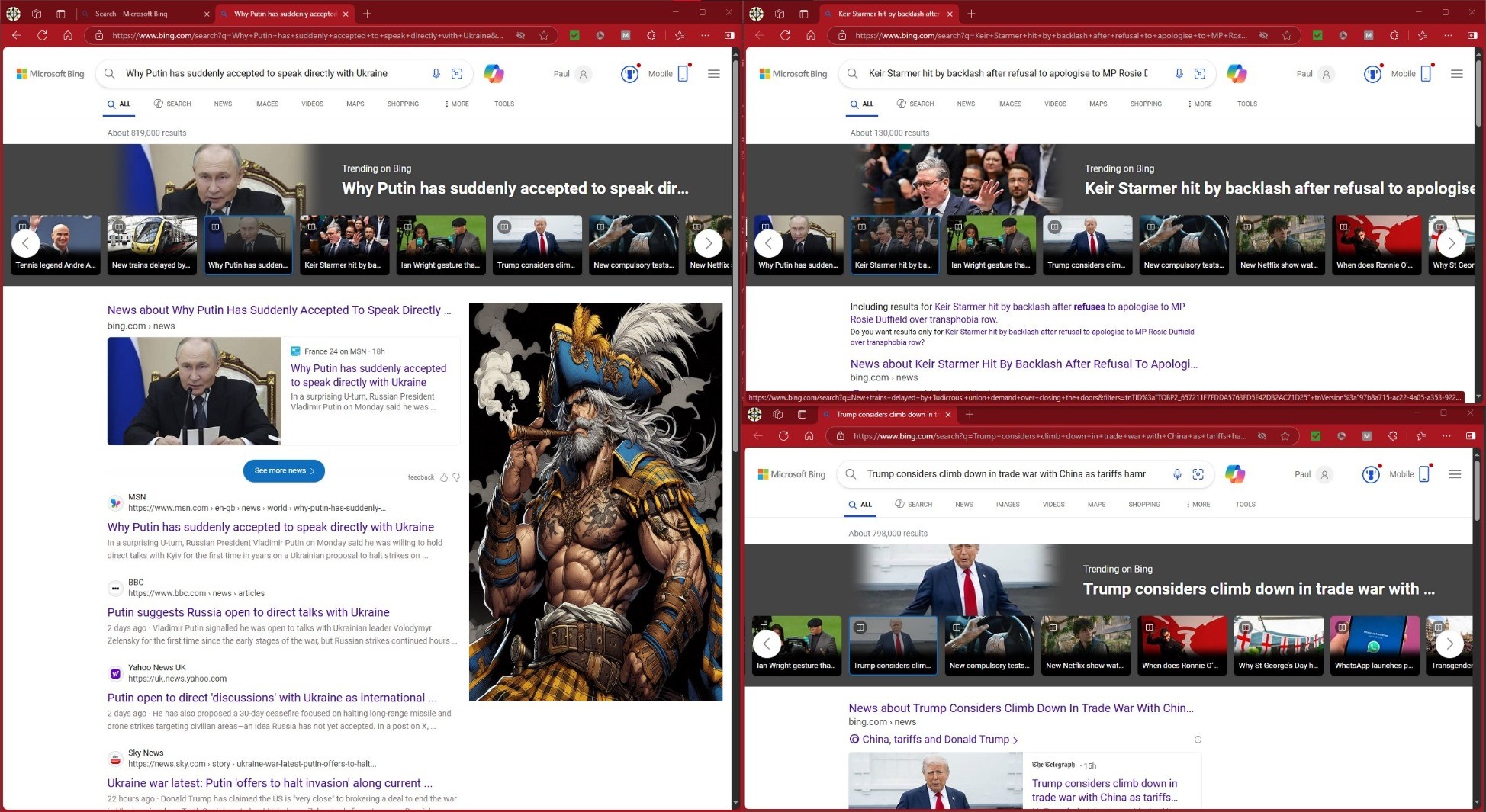Screen dimensions: 1486x812
Task: Switch to NEWS tab in left window
Action: [223, 104]
